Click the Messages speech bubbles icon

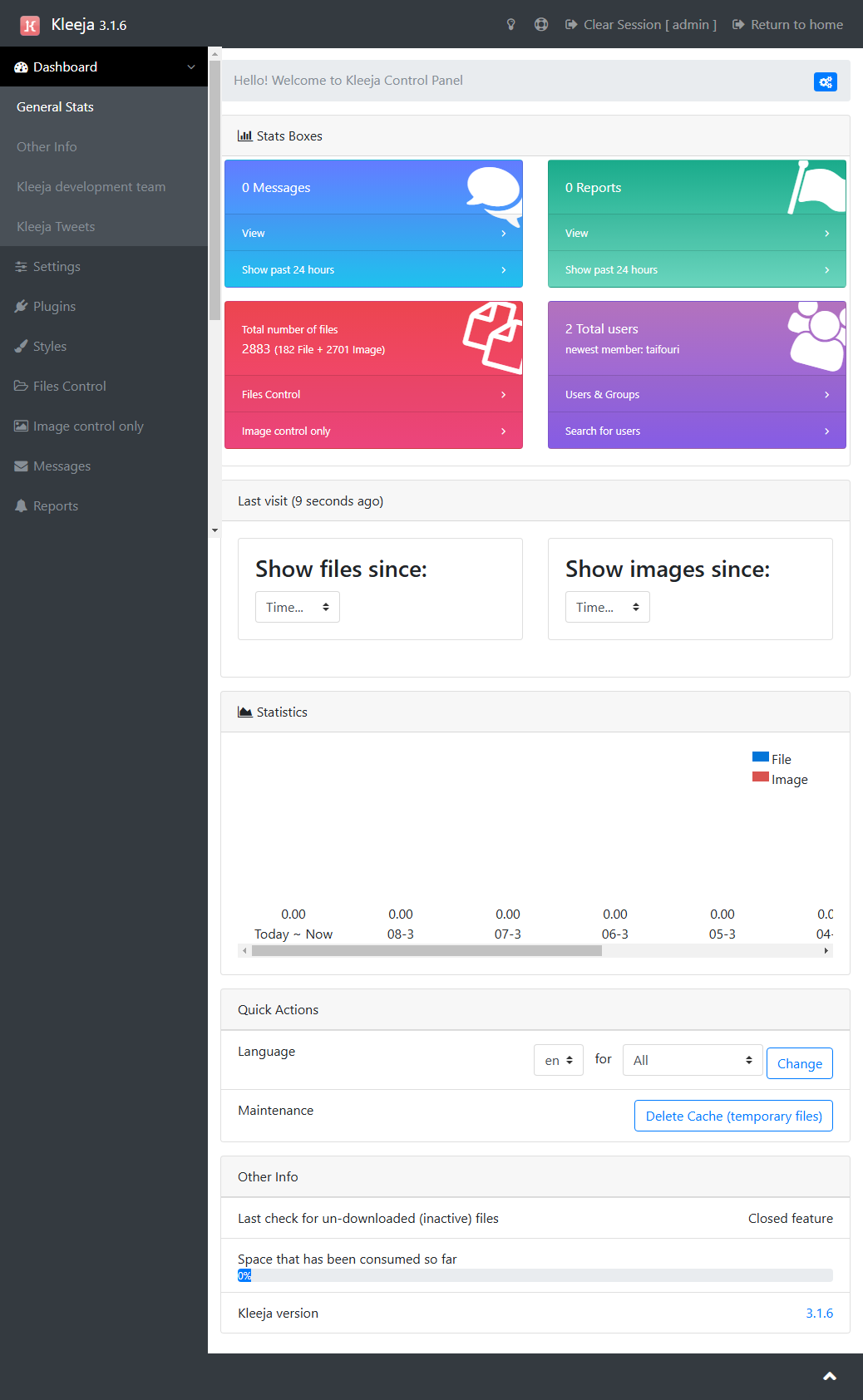tap(494, 197)
